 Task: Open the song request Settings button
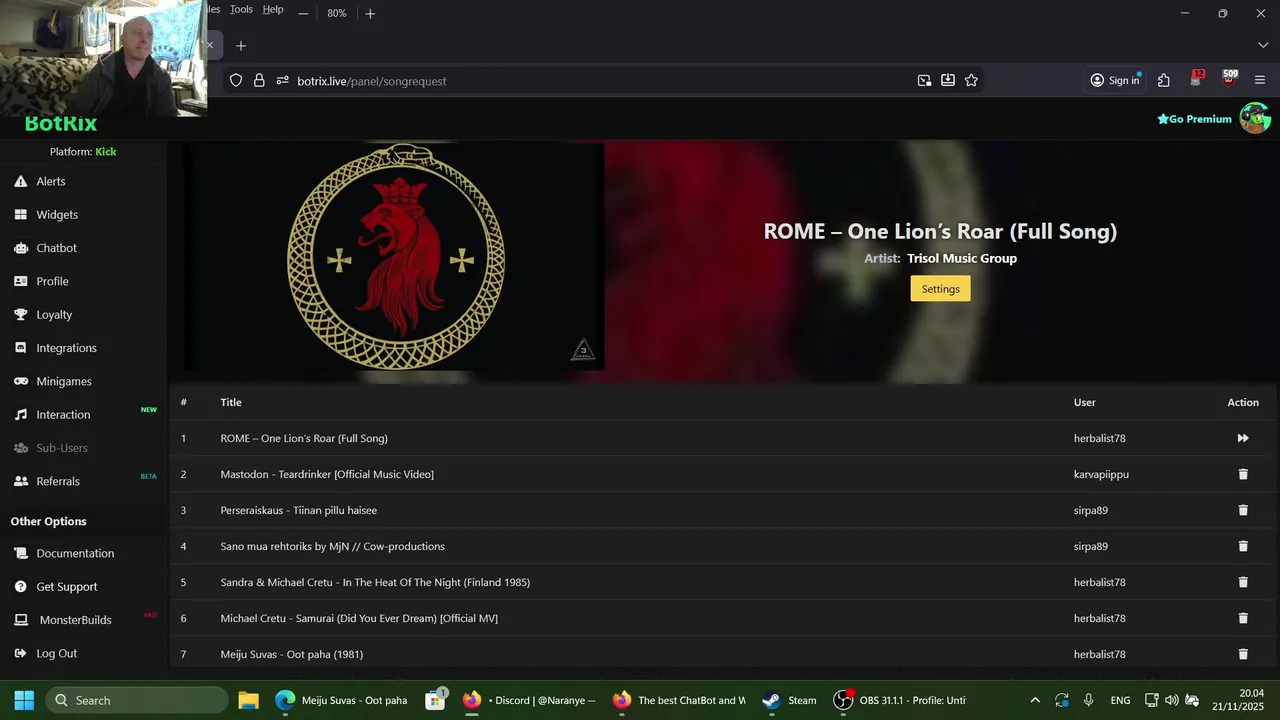pos(940,289)
